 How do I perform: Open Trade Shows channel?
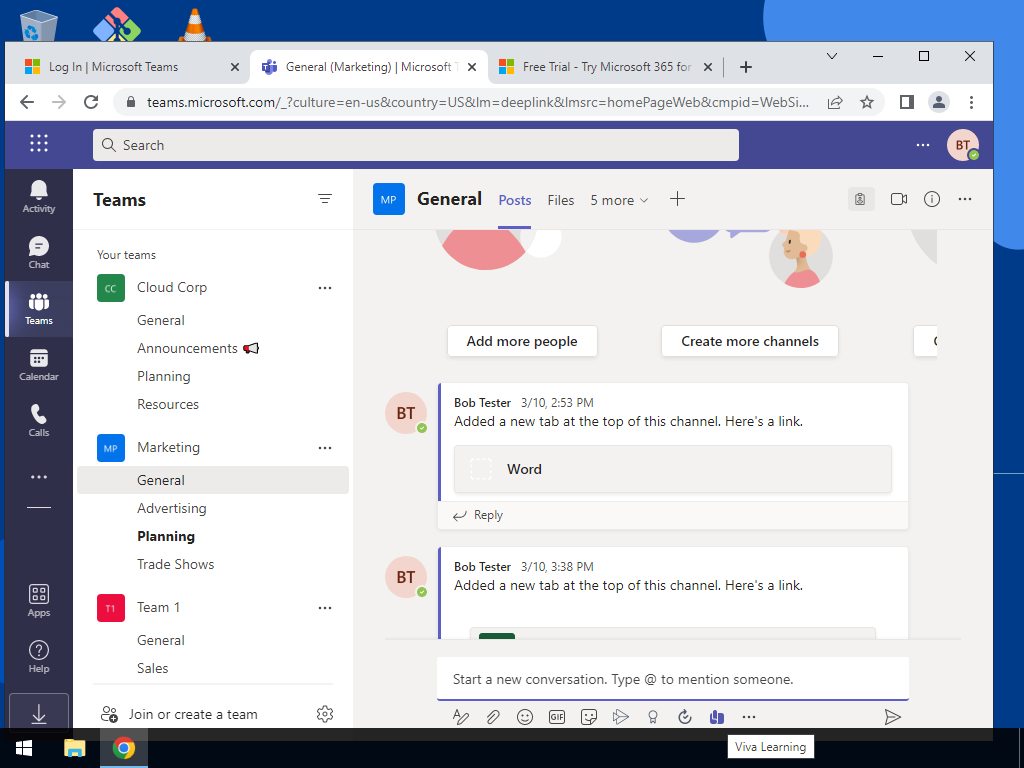click(176, 564)
